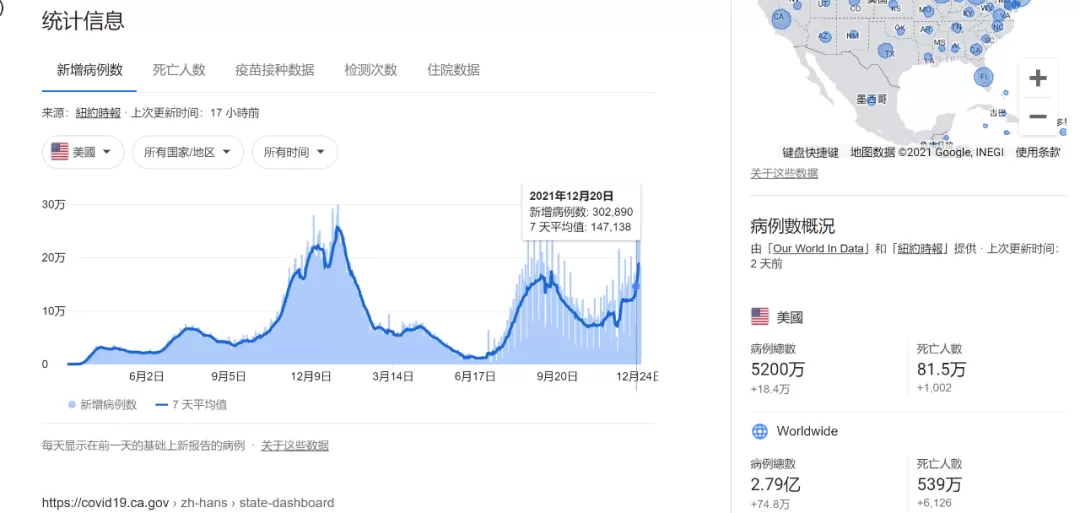Click the Worldwide 539万 deaths value
Image resolution: width=1080 pixels, height=513 pixels.
[x=939, y=484]
